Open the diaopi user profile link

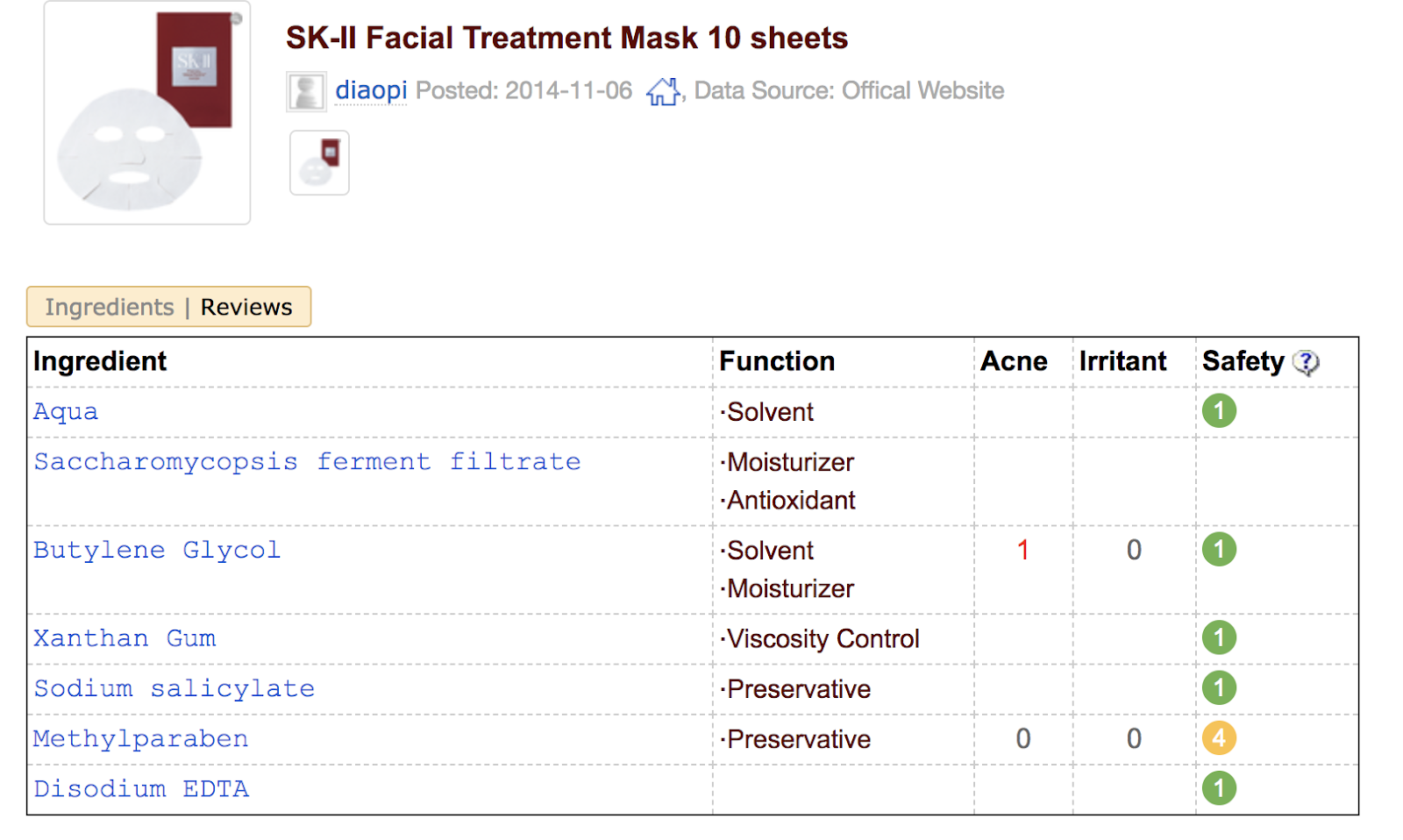[371, 90]
